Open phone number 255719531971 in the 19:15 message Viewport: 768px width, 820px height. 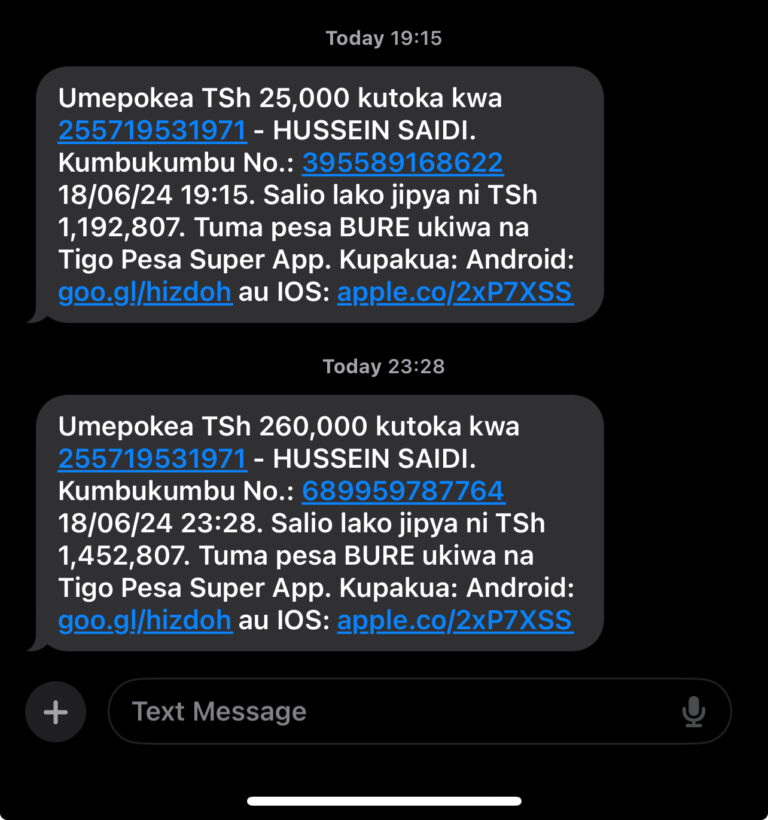pos(152,131)
